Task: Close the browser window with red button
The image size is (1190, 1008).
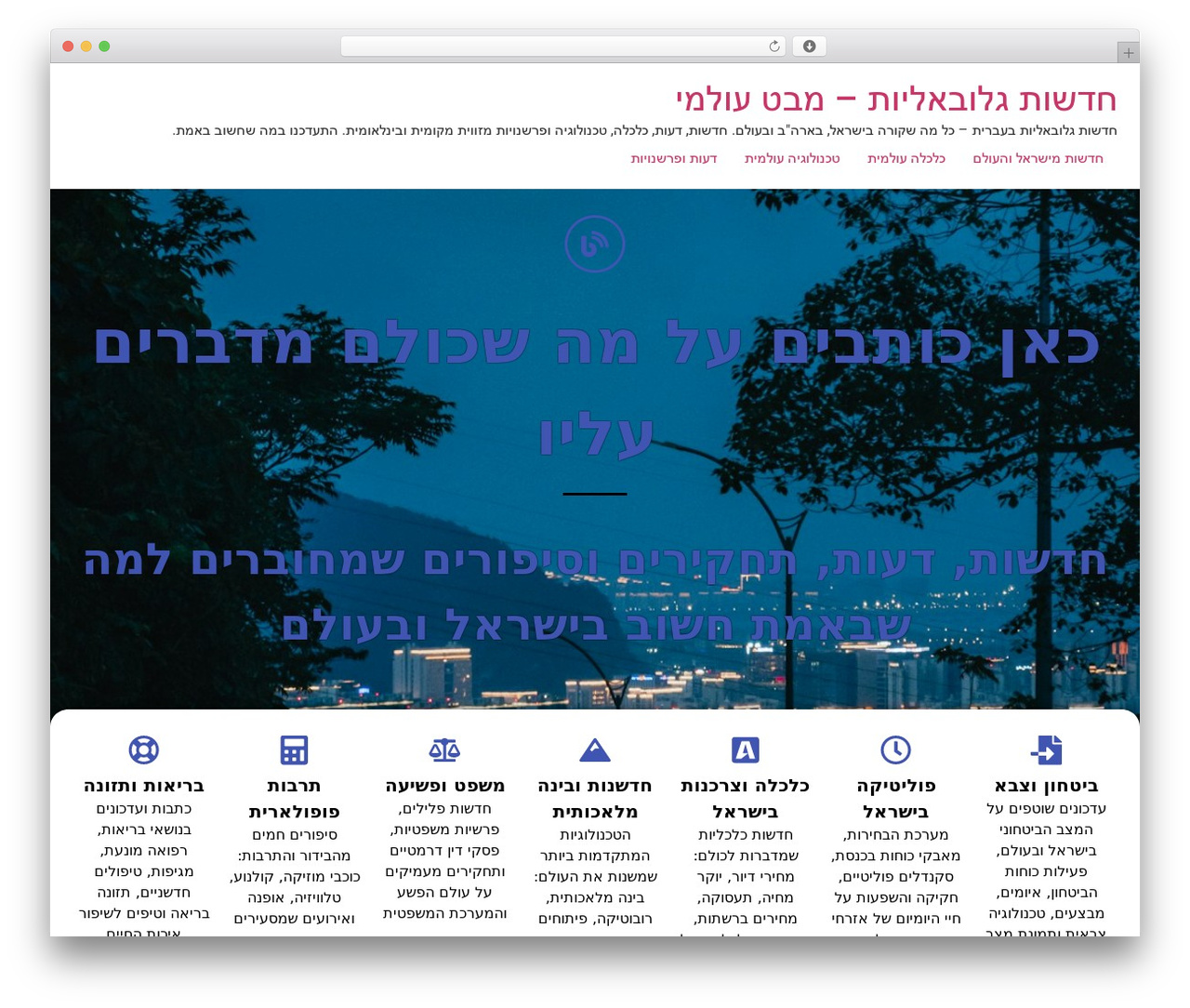Action: (x=68, y=46)
